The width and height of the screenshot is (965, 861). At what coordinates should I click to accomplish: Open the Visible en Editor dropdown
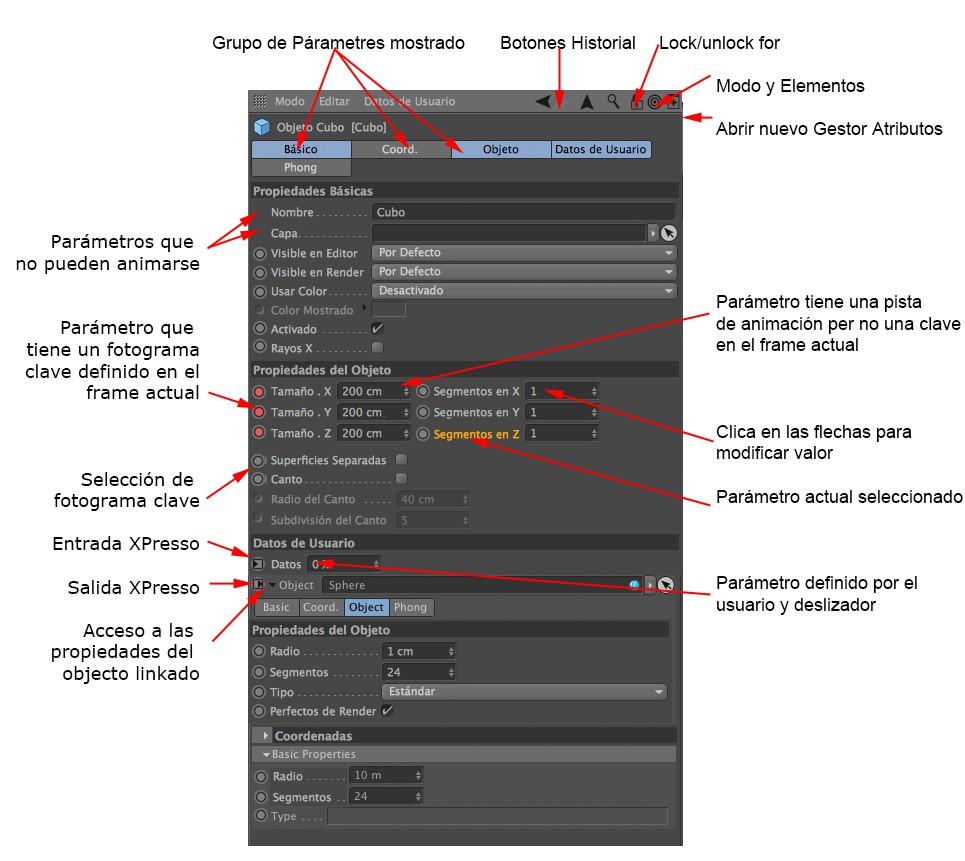click(524, 252)
